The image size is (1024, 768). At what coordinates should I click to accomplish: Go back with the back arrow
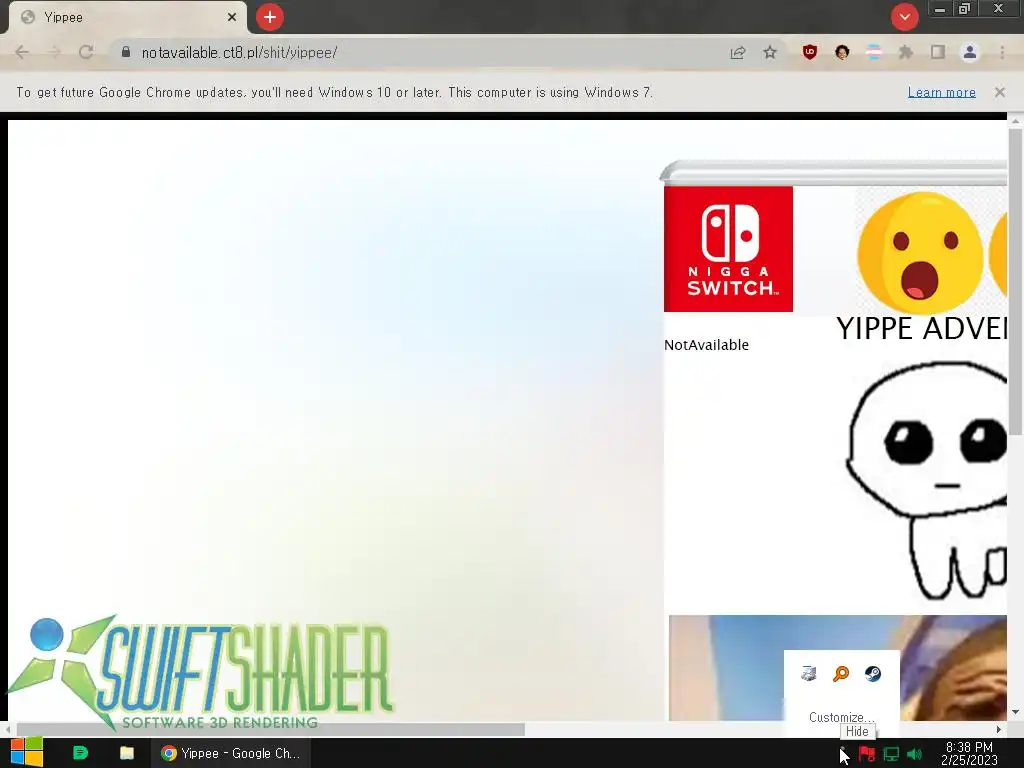(x=22, y=52)
